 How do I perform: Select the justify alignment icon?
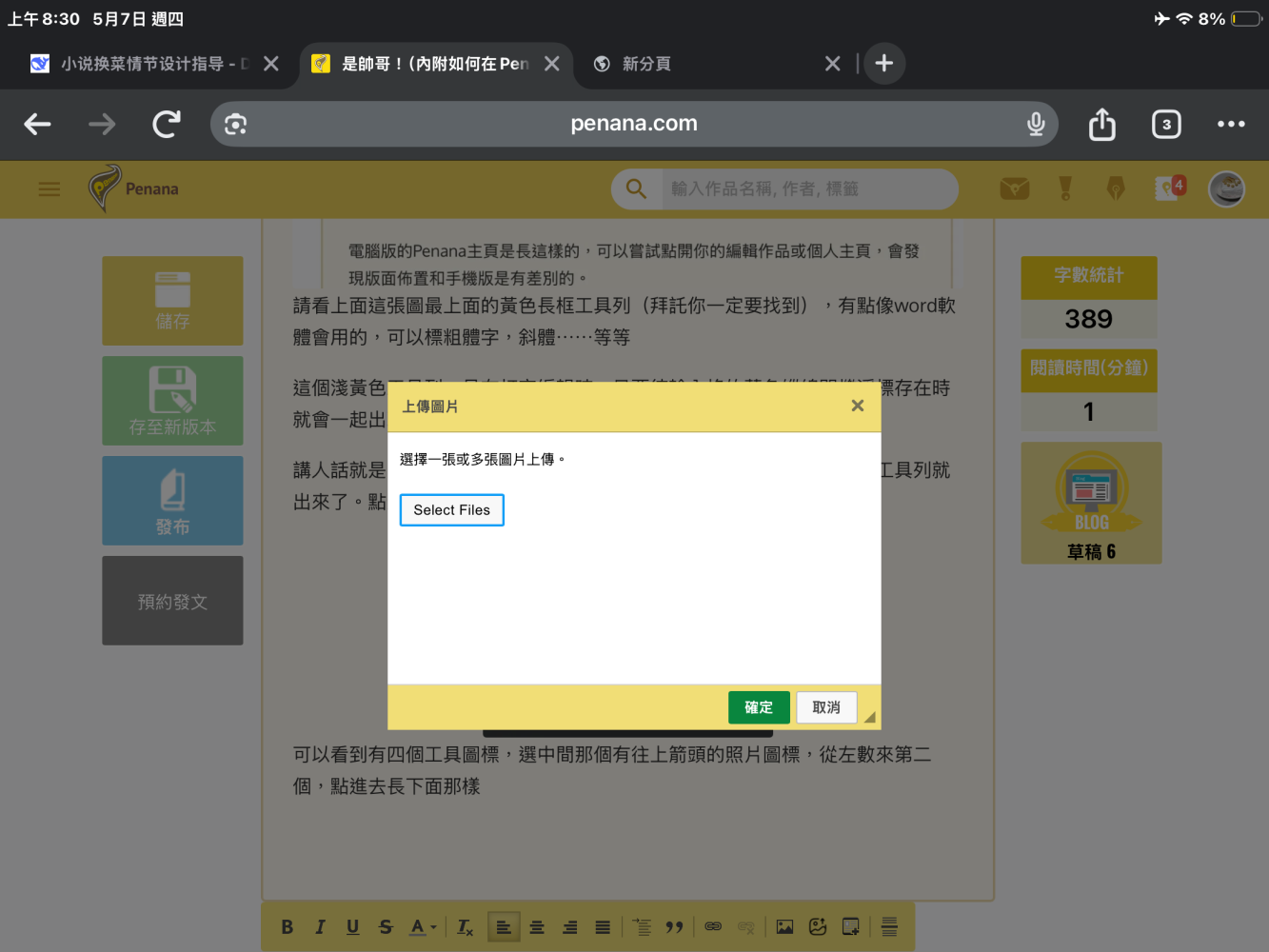coord(603,927)
